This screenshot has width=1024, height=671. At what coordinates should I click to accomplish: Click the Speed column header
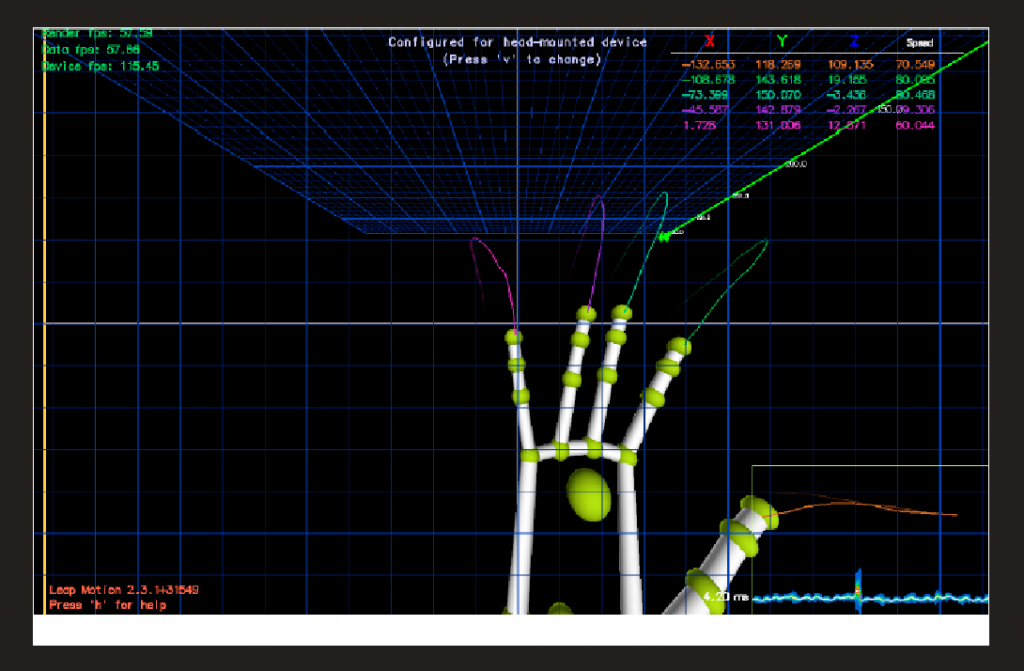[x=920, y=43]
